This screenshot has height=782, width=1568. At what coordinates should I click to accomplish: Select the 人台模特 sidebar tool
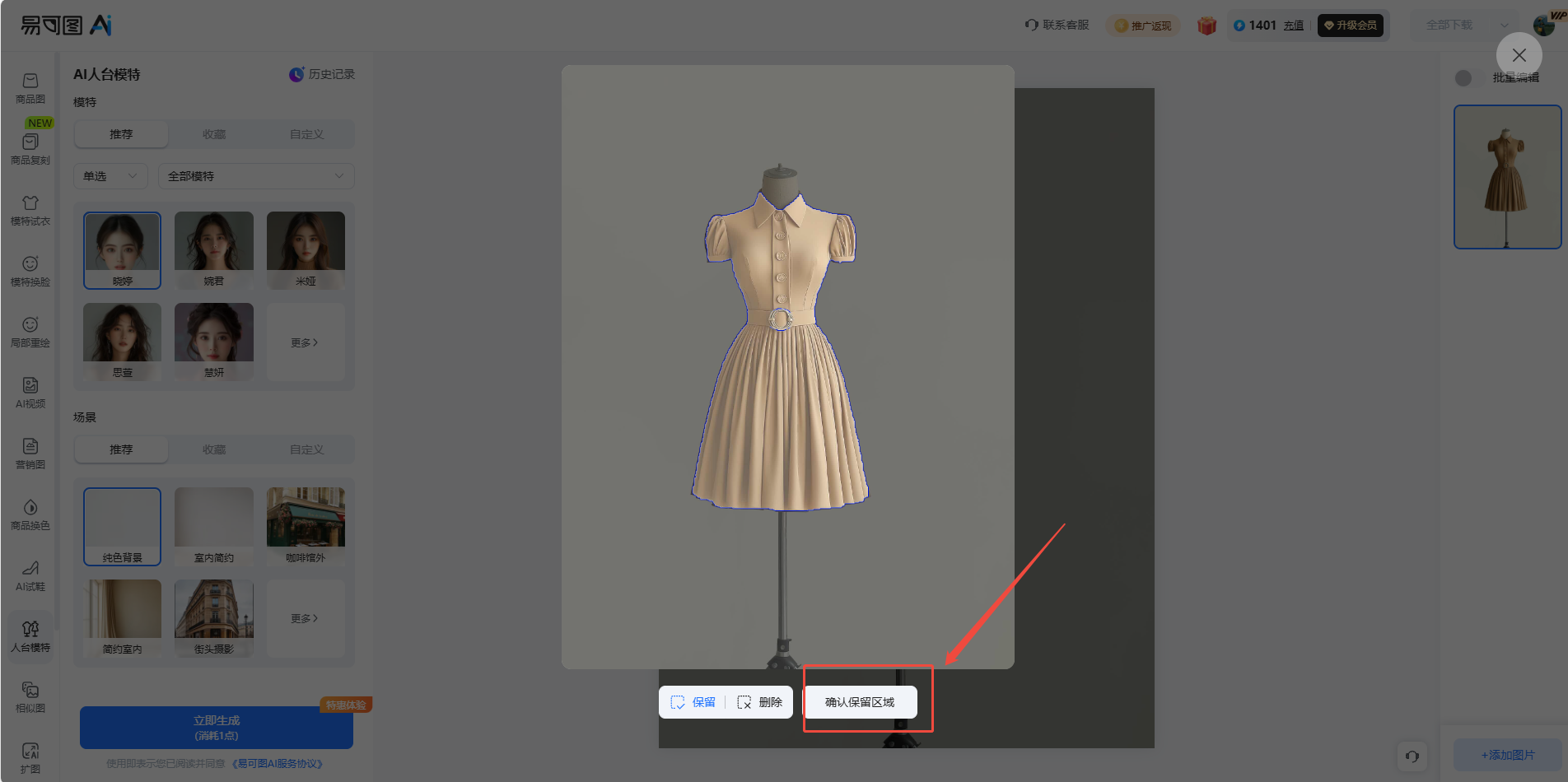coord(30,637)
